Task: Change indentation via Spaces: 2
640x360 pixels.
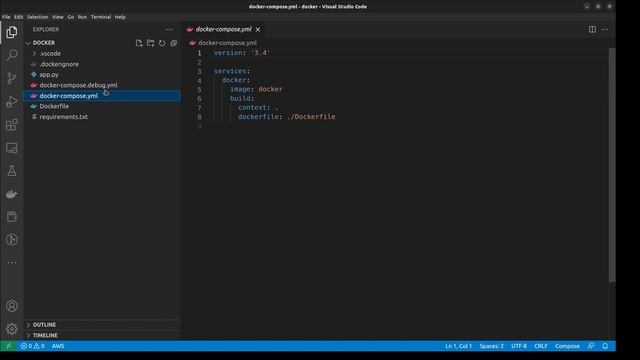Action: pyautogui.click(x=491, y=346)
